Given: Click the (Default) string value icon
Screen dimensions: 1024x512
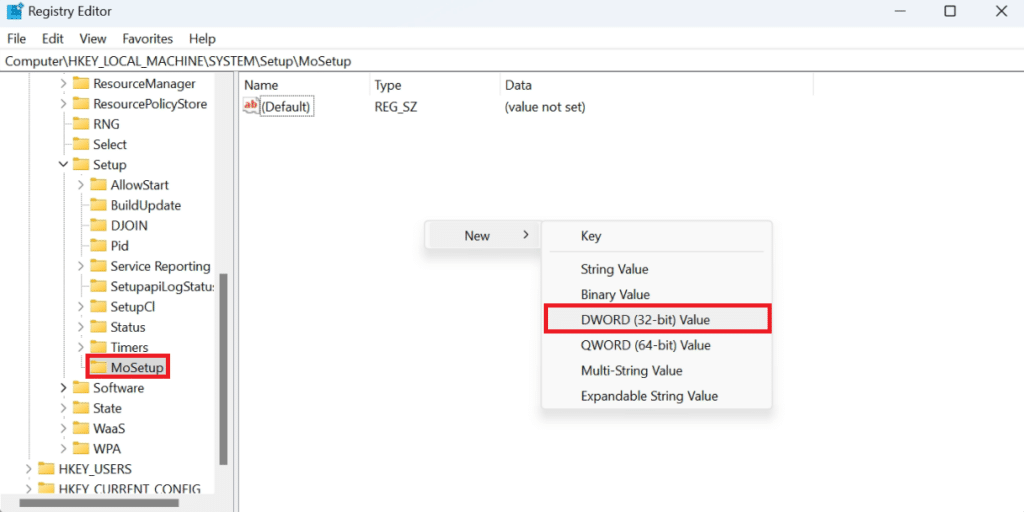Looking at the screenshot, I should (251, 106).
